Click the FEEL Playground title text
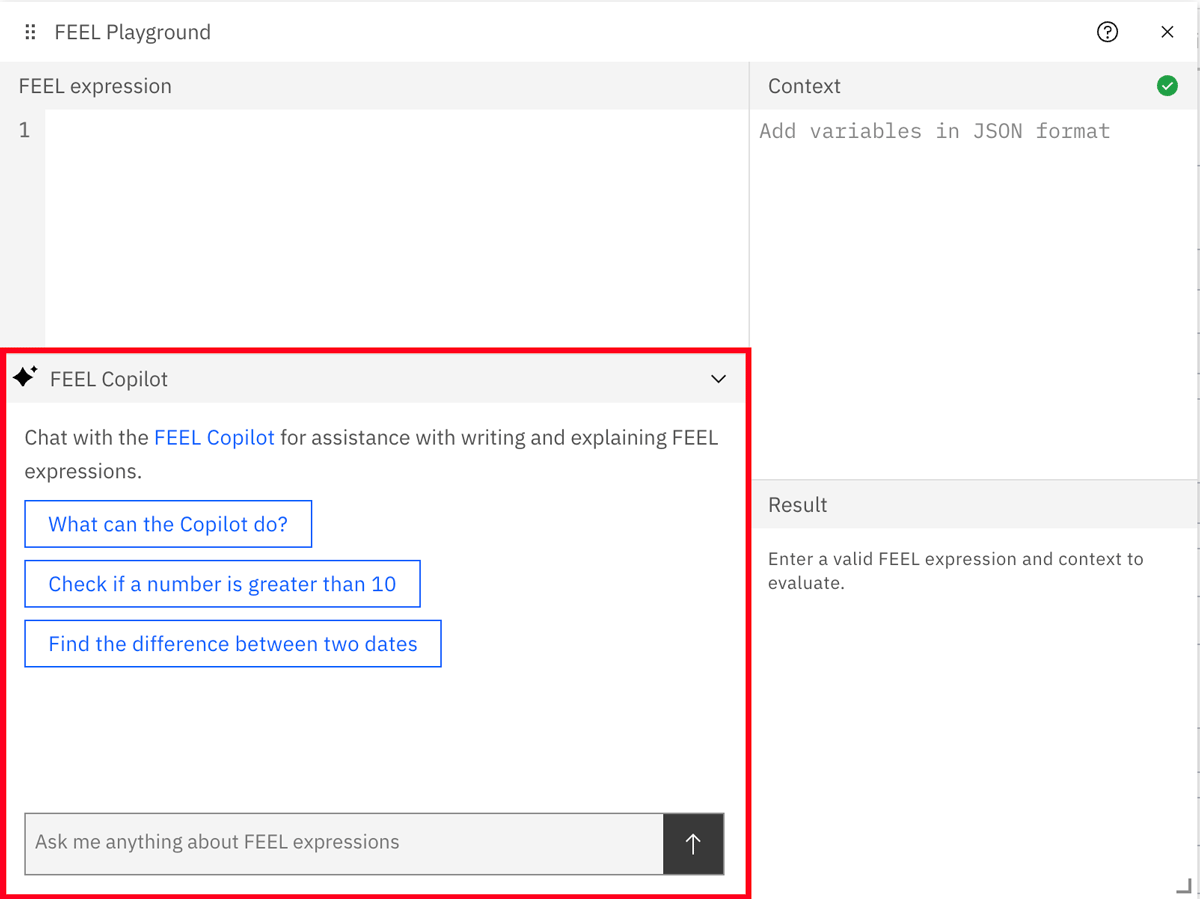 132,32
